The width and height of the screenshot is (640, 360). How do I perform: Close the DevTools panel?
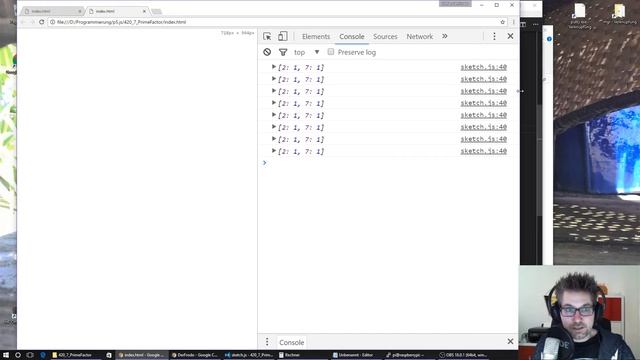tap(510, 36)
